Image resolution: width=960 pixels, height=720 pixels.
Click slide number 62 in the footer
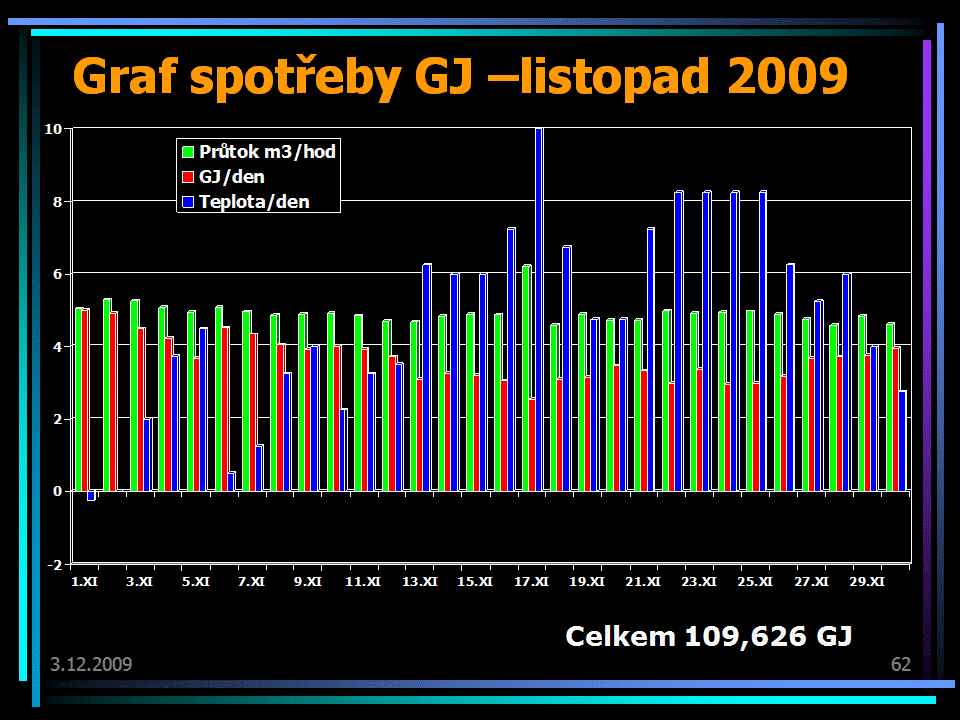tap(900, 665)
